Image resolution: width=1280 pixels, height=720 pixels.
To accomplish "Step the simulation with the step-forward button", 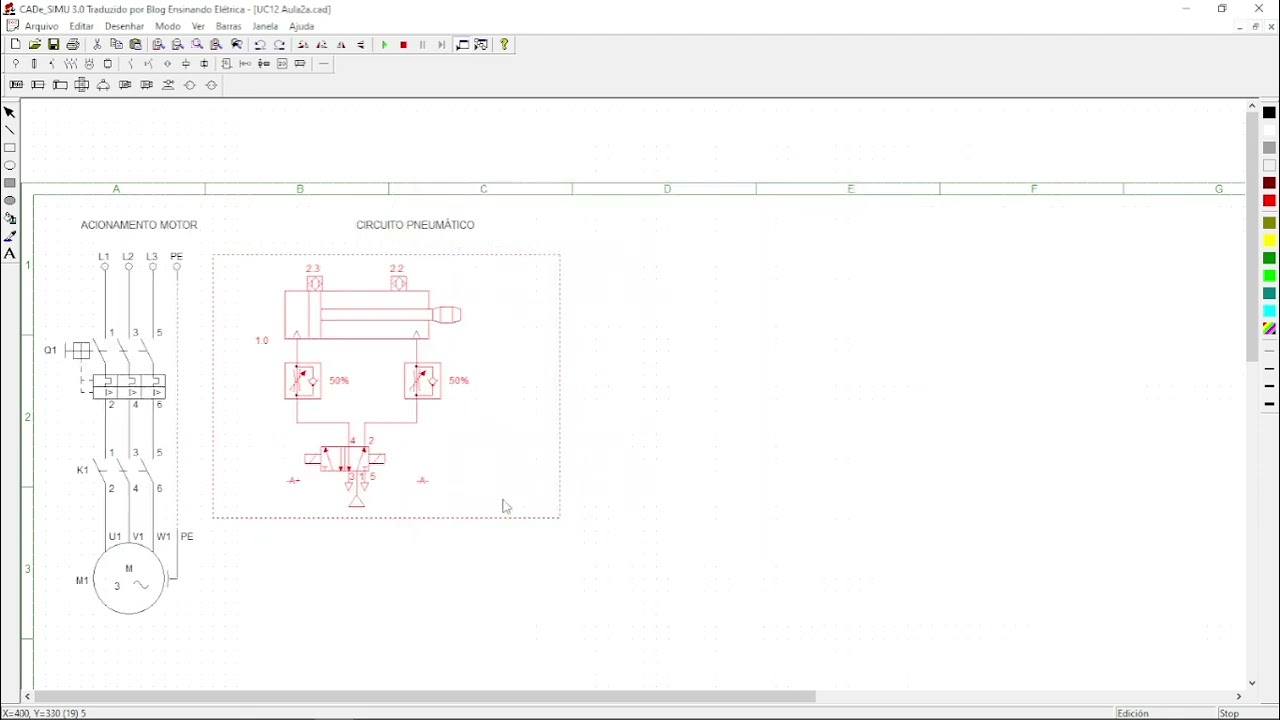I will pyautogui.click(x=442, y=45).
